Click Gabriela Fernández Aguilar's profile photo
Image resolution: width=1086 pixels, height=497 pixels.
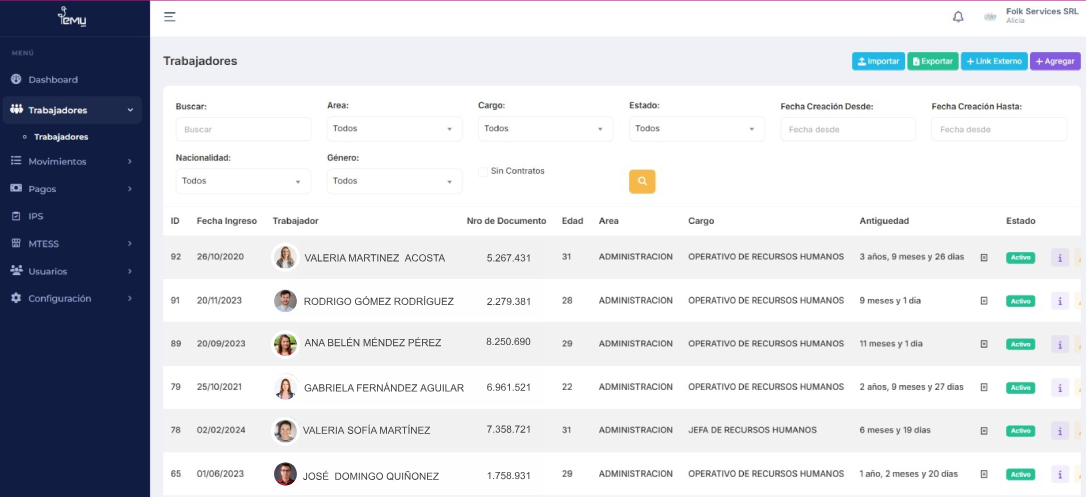(x=285, y=388)
